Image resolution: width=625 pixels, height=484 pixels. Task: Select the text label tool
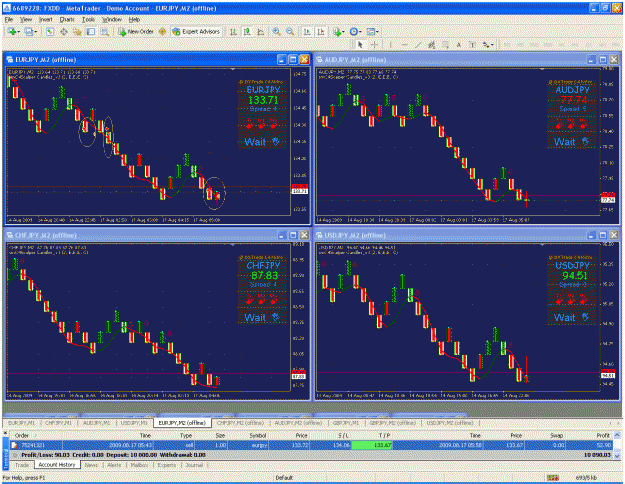click(x=472, y=45)
